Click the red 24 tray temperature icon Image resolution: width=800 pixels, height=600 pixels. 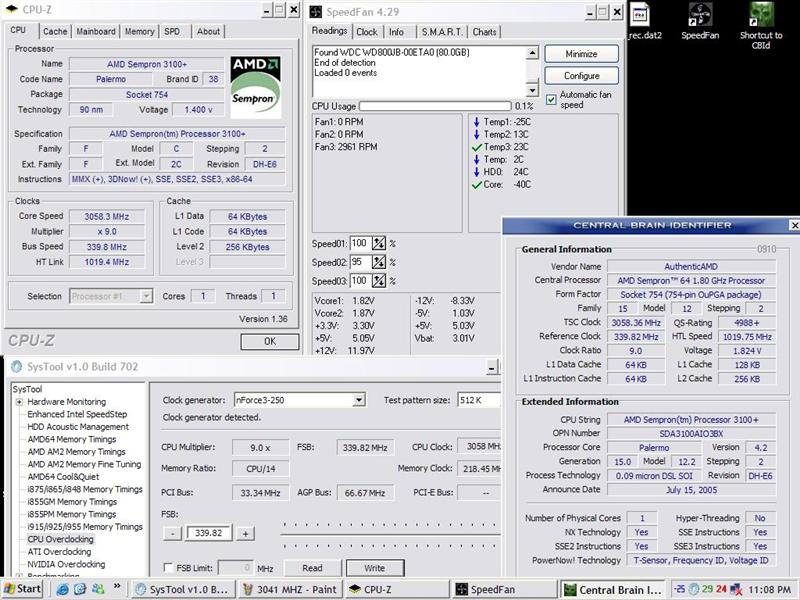click(x=721, y=589)
